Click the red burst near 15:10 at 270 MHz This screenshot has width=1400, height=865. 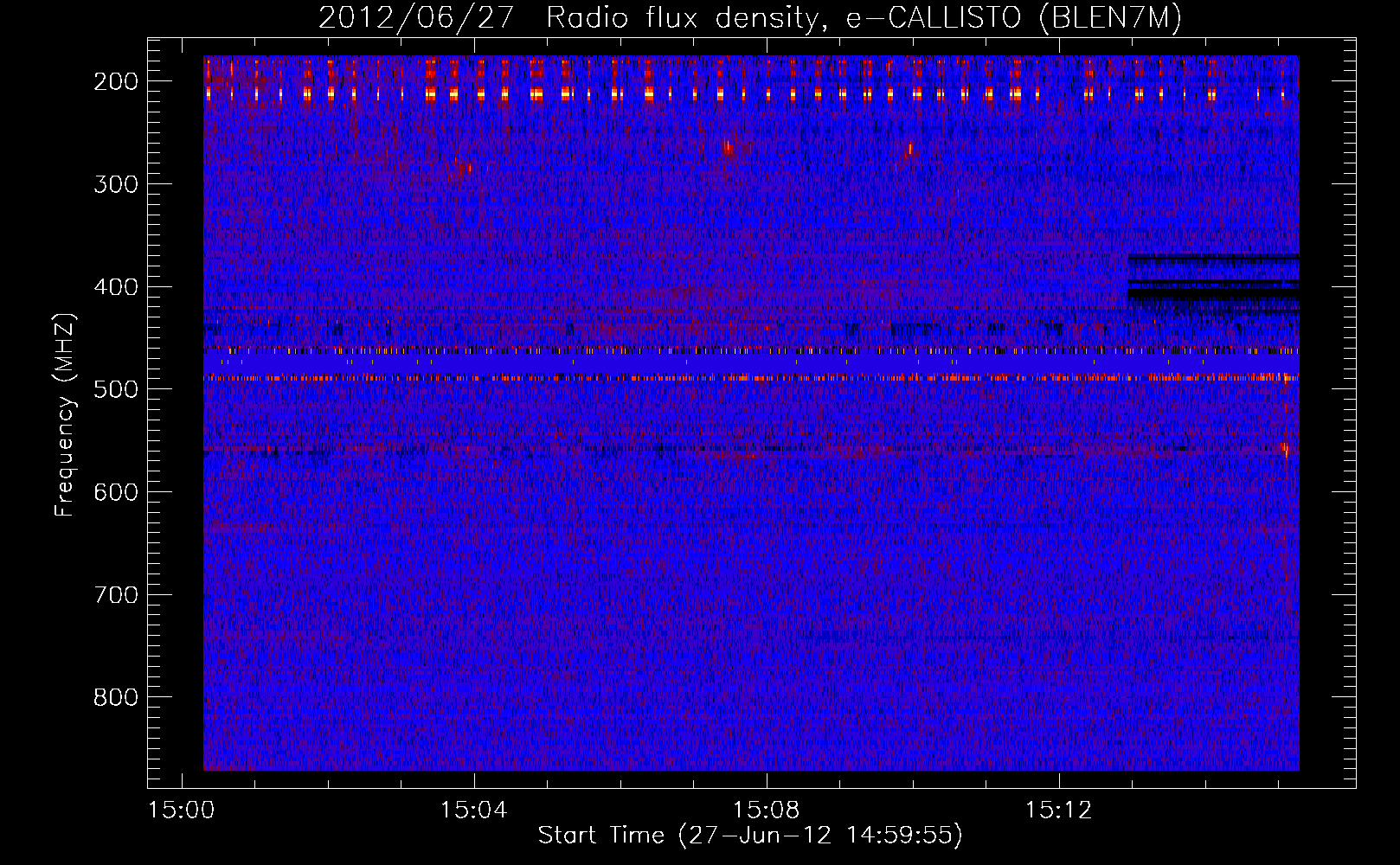(x=909, y=151)
